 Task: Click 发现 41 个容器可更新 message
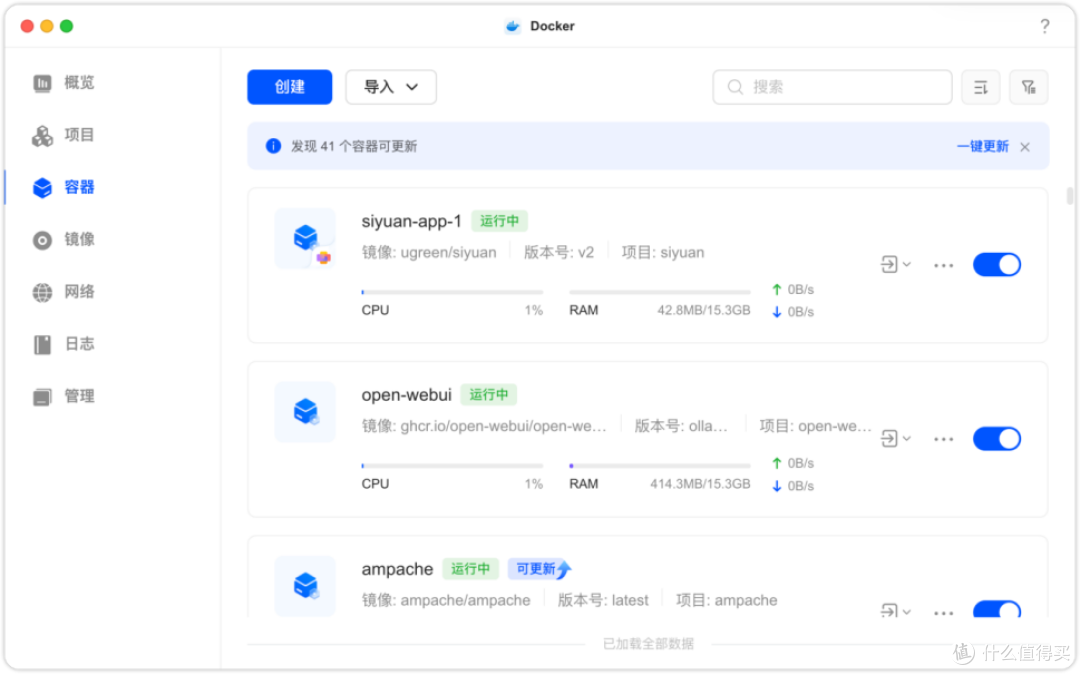pyautogui.click(x=353, y=146)
